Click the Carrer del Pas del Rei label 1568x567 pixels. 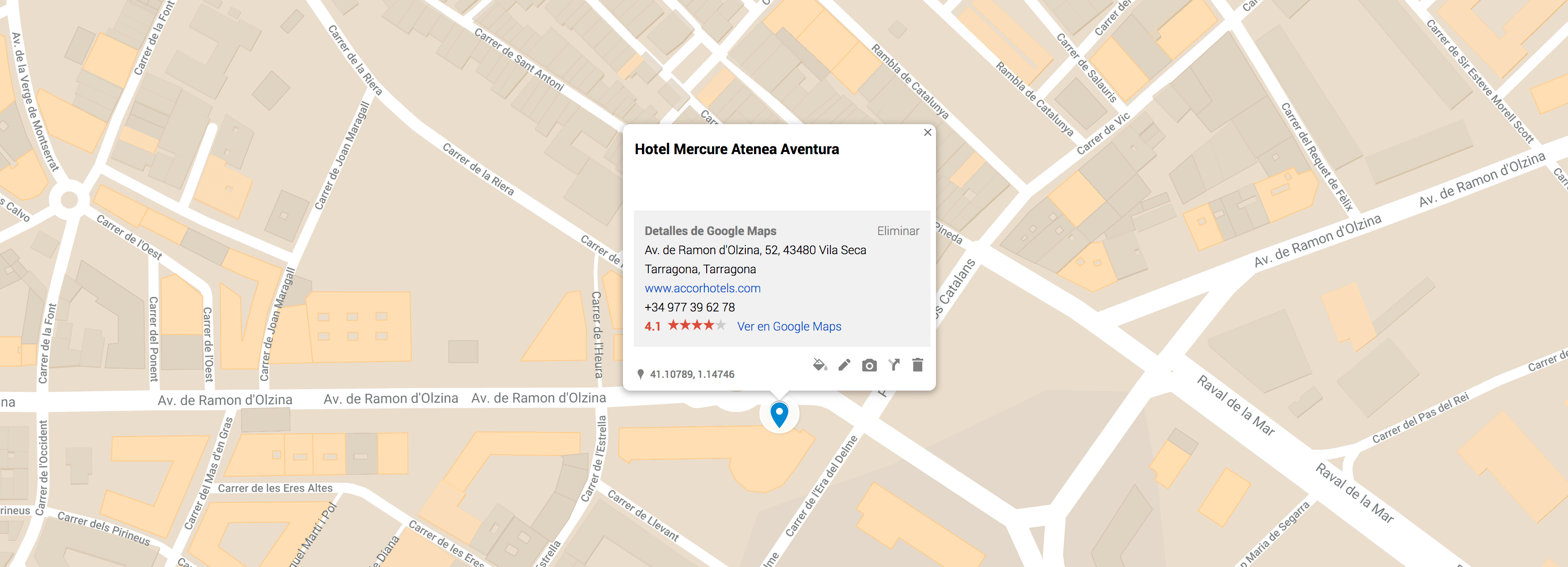(1420, 419)
